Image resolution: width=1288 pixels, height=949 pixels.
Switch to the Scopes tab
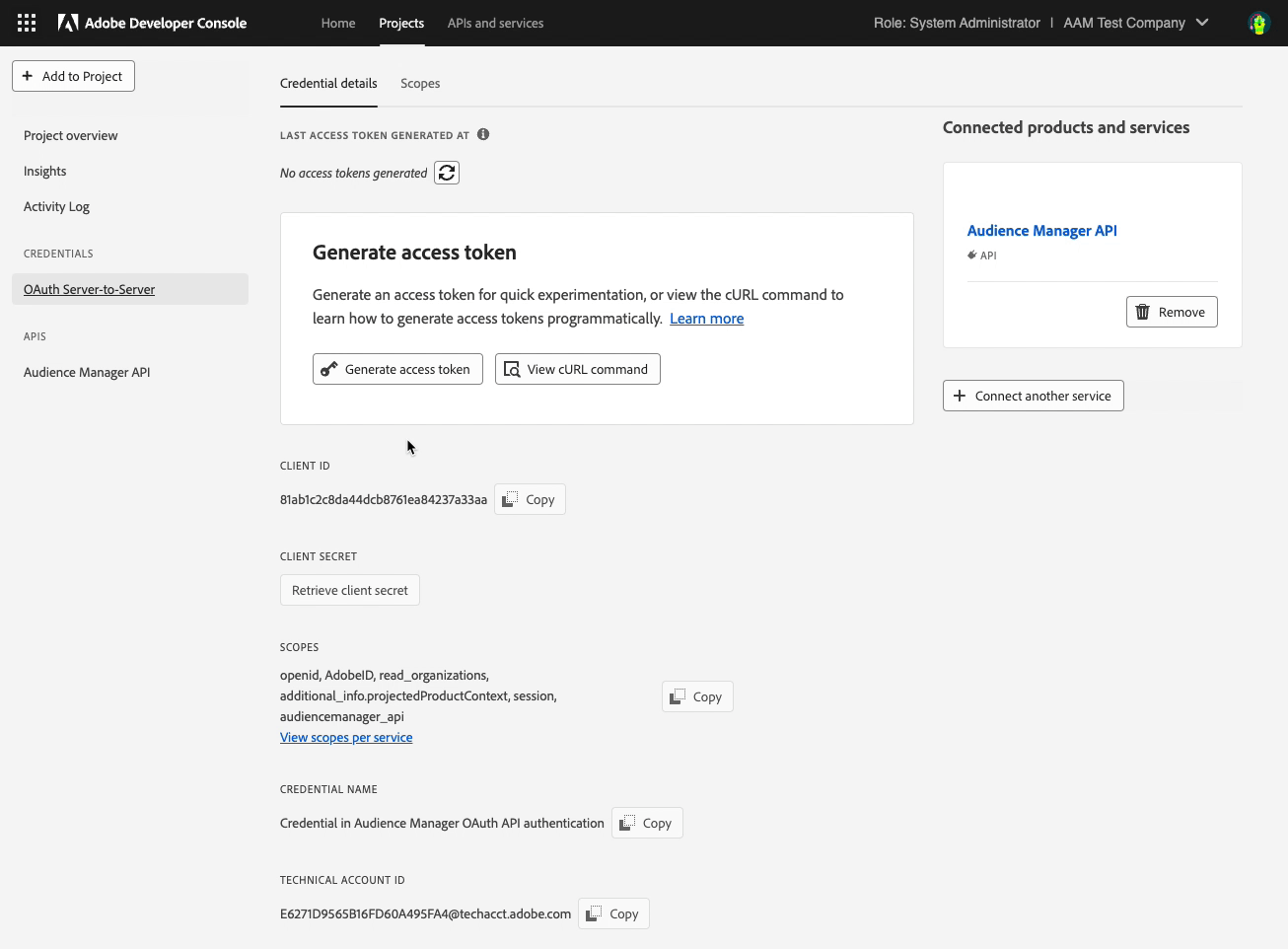[420, 83]
